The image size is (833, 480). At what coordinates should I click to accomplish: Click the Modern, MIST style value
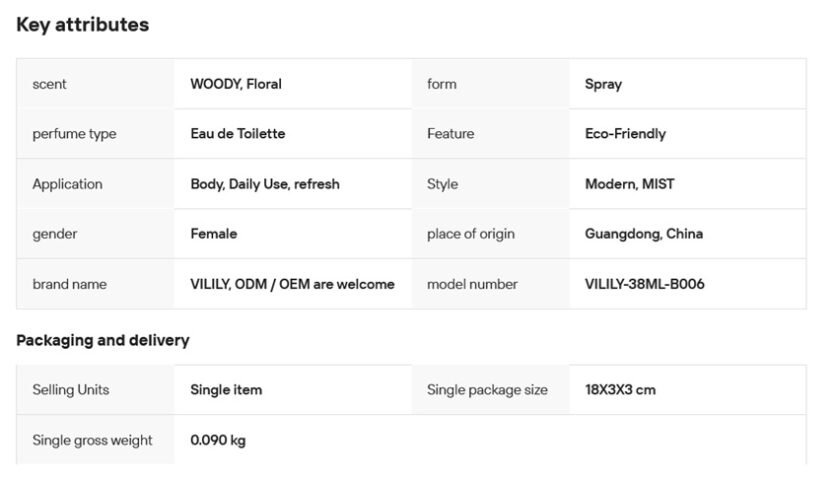coord(629,184)
